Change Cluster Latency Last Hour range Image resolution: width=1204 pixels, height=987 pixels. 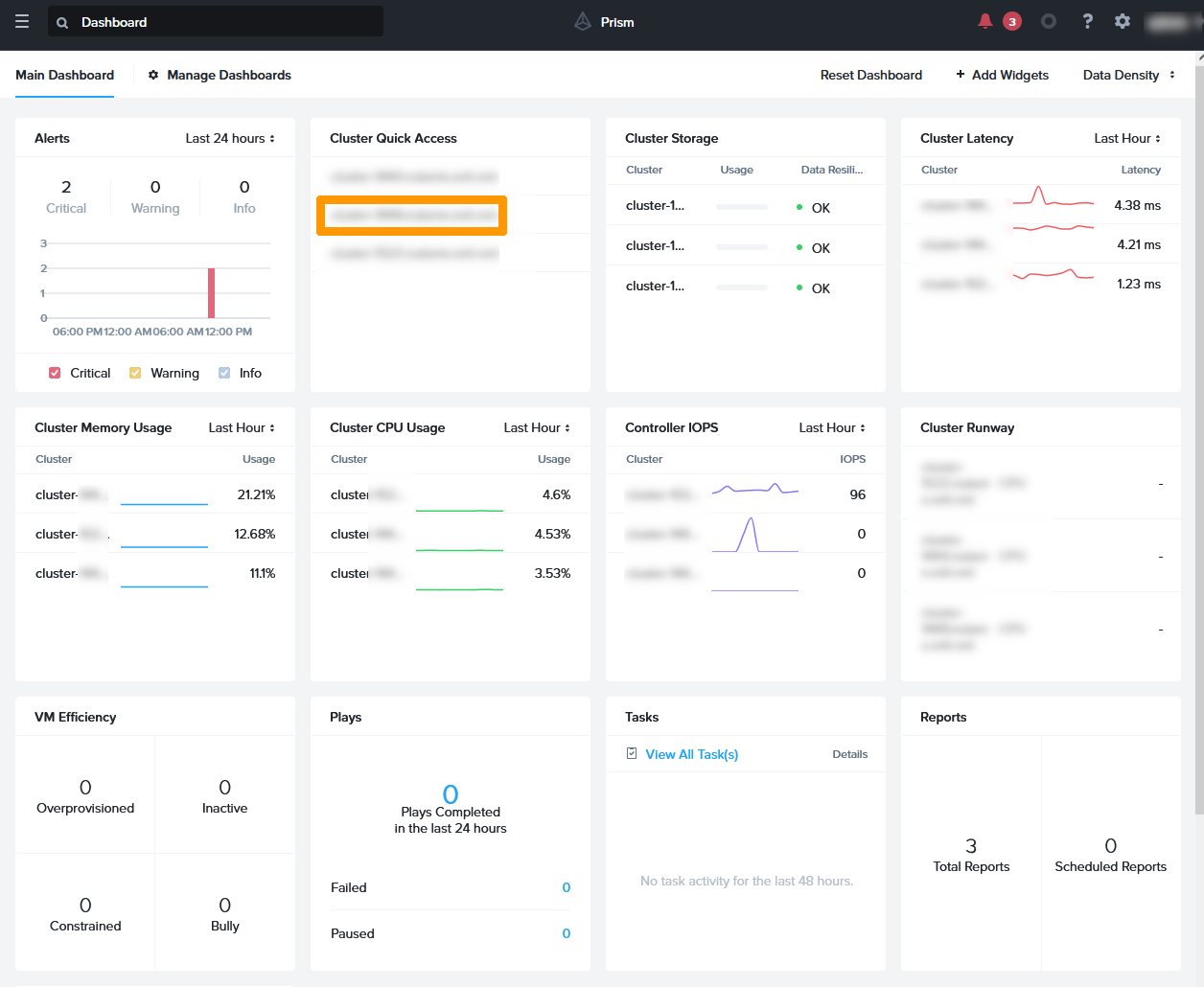[x=1127, y=138]
